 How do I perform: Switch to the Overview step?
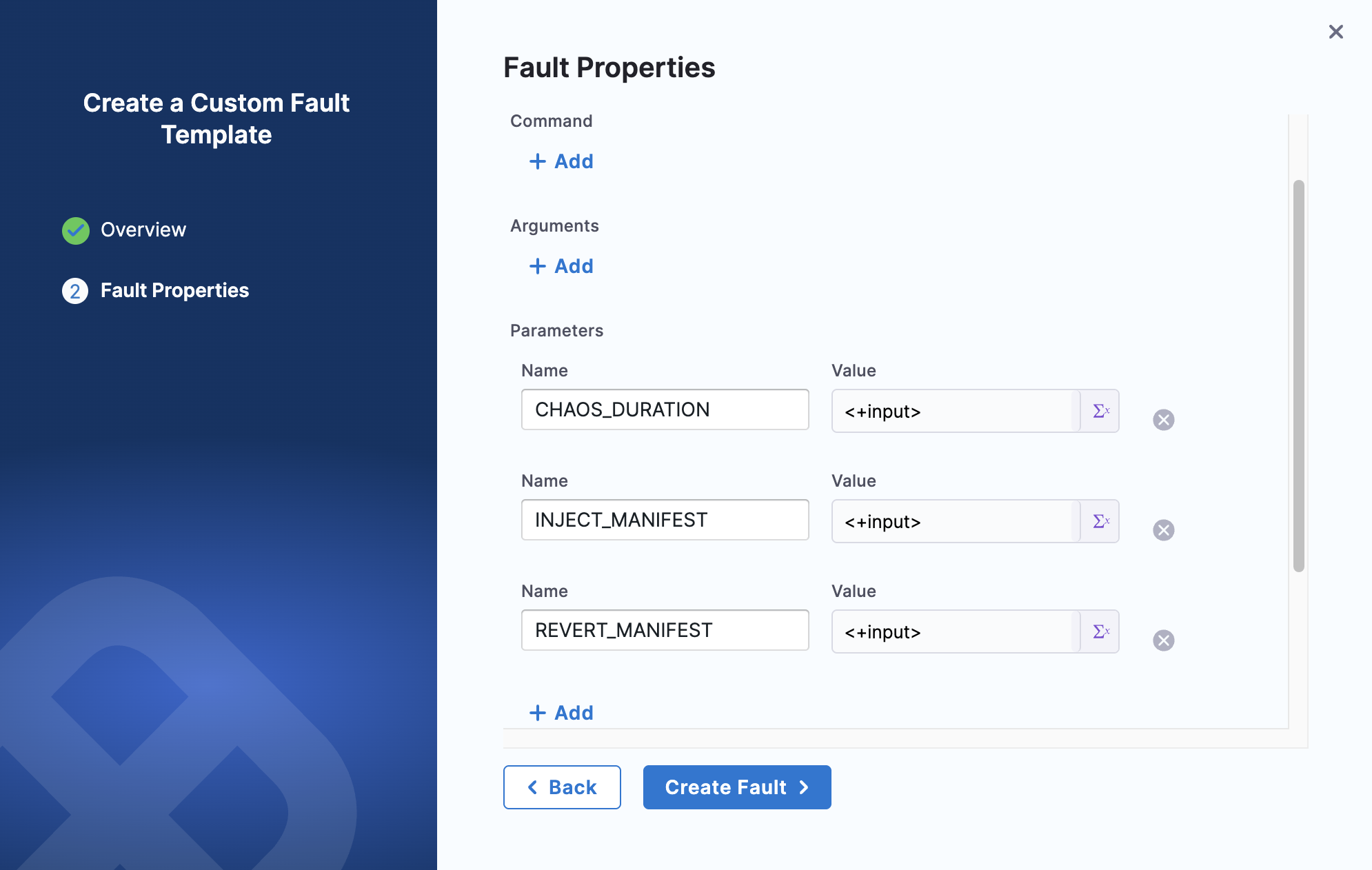pos(143,230)
